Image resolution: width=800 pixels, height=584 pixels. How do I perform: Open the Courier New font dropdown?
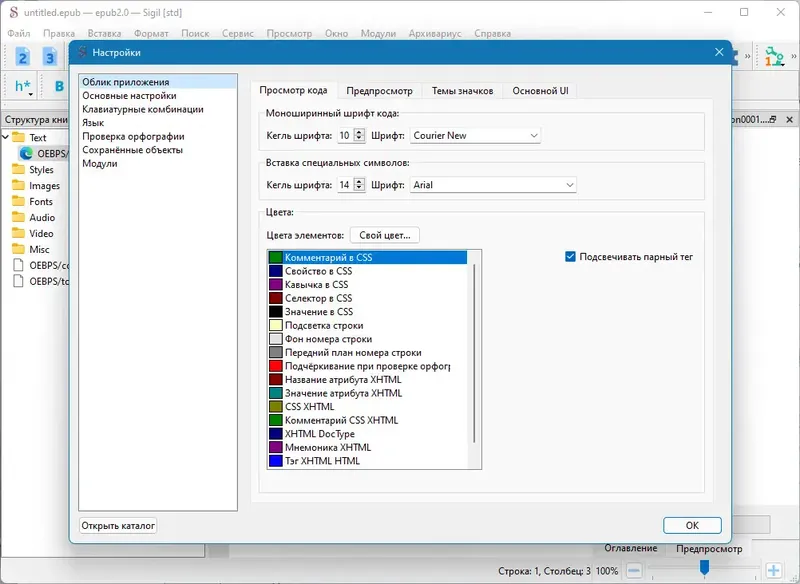coord(475,136)
